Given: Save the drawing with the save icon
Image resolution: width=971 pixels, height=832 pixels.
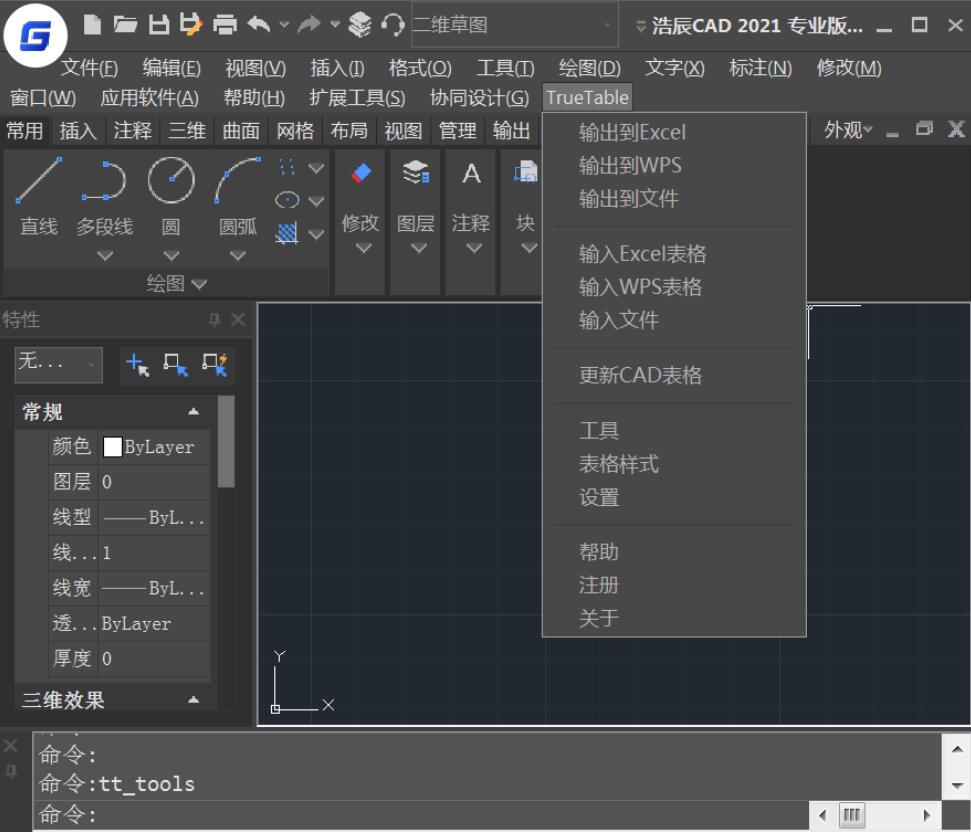Looking at the screenshot, I should 159,25.
